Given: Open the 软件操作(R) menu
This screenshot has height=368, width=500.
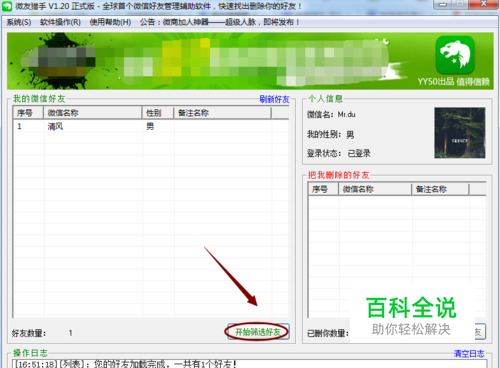Looking at the screenshot, I should (60, 22).
